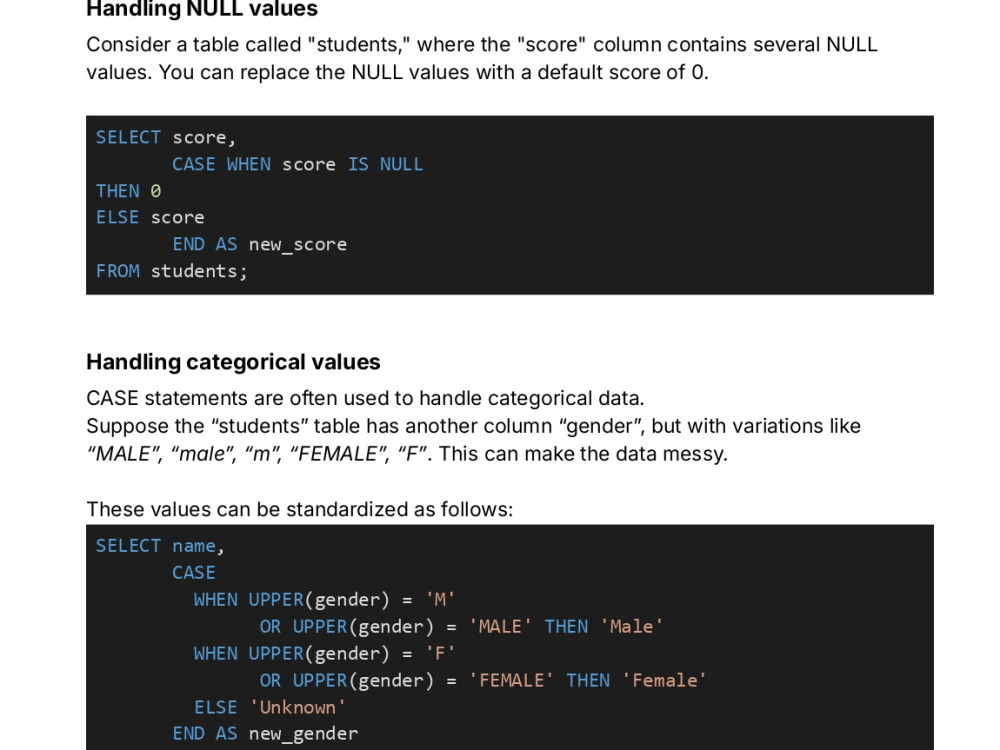This screenshot has width=1000, height=750.
Task: Click the "FROM students;" code line
Action: (x=172, y=271)
